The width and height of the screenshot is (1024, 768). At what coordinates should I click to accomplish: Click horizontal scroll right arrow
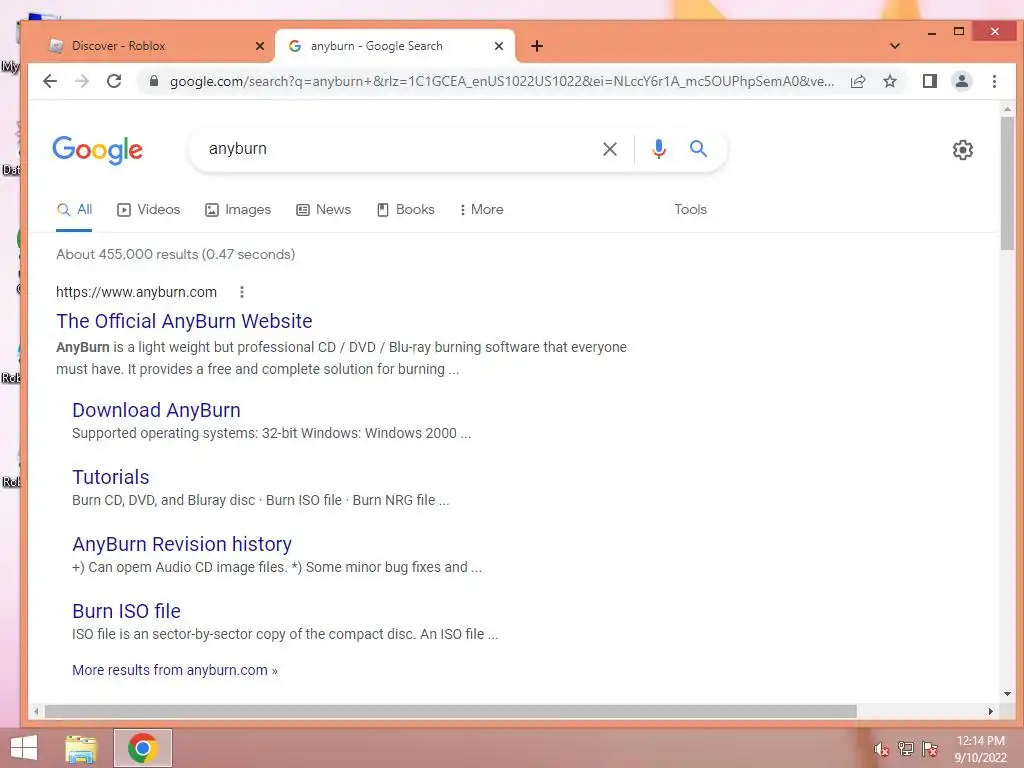[991, 711]
